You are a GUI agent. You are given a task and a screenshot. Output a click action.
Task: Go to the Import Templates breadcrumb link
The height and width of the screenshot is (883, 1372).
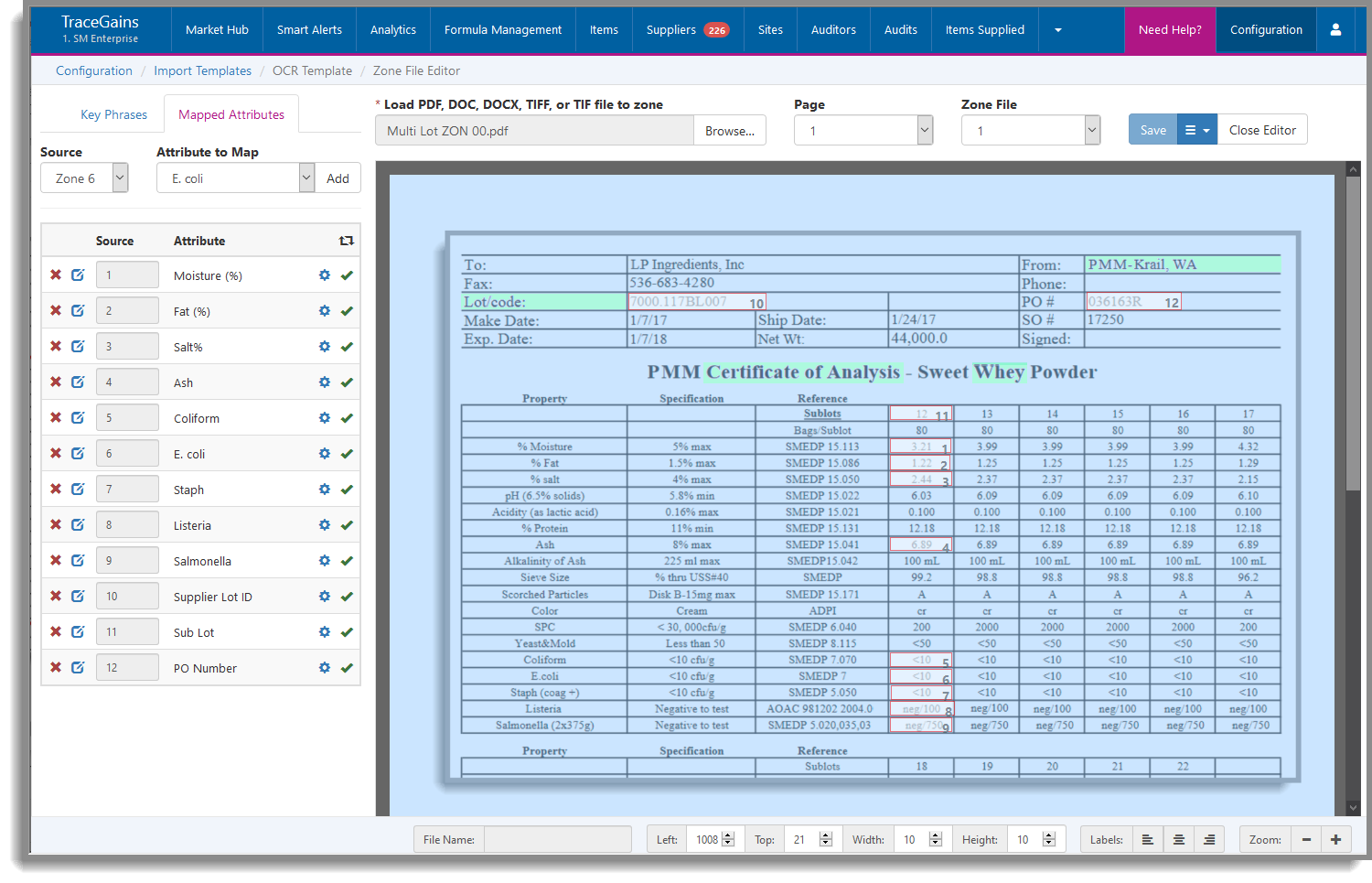[202, 70]
